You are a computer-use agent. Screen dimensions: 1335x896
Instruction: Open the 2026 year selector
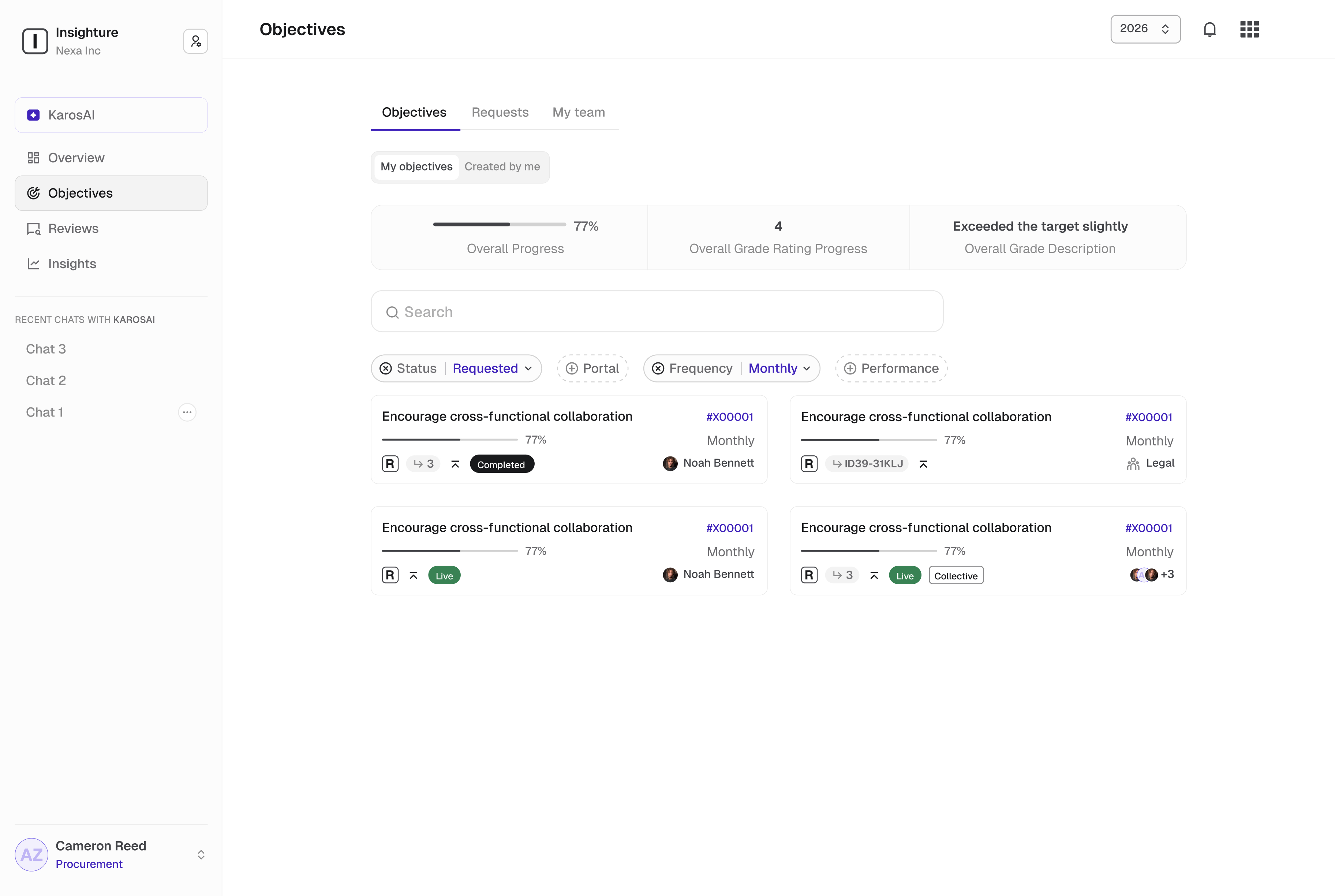pos(1145,29)
